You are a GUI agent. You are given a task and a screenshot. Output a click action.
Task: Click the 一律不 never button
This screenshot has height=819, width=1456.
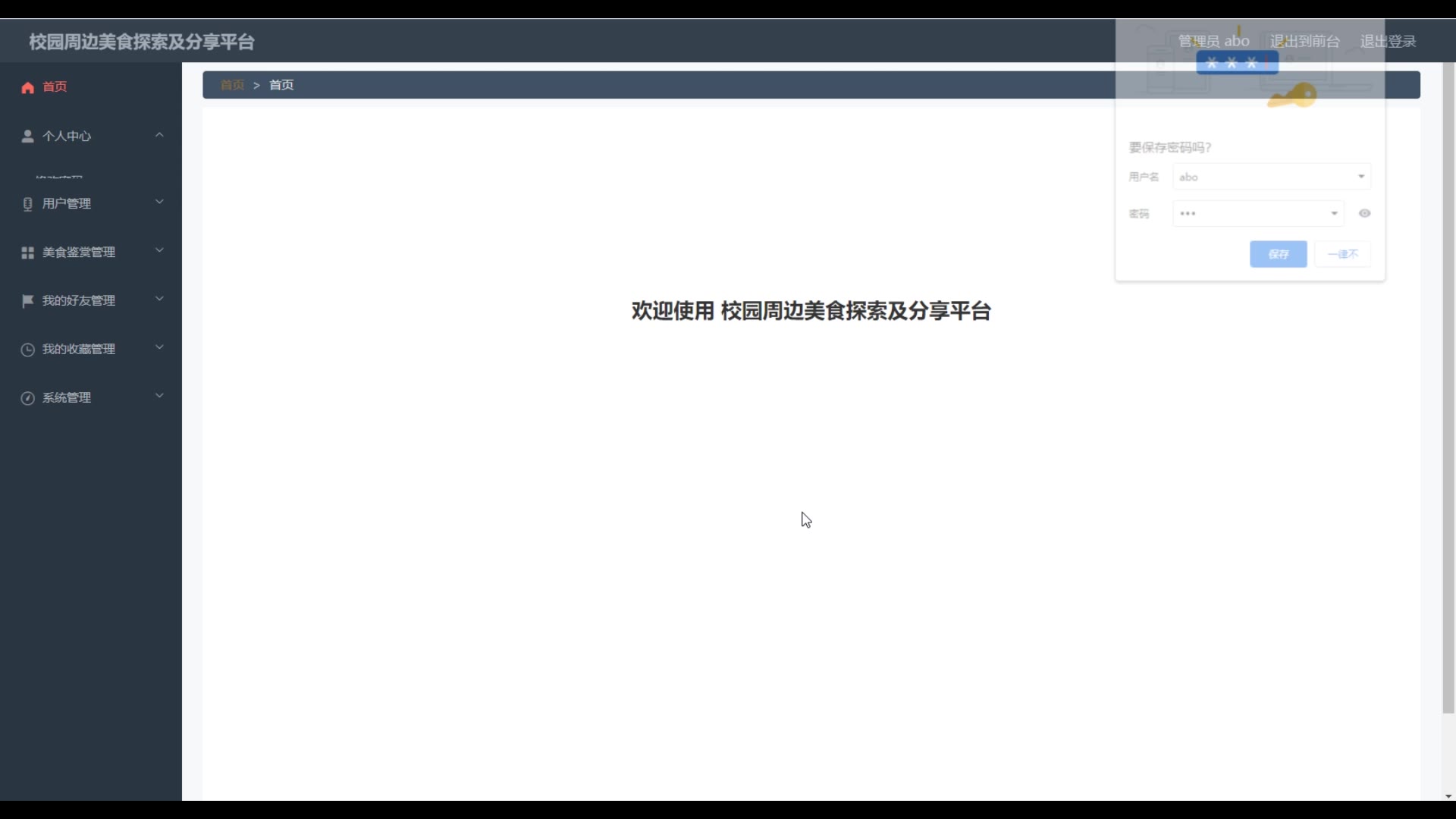coord(1342,254)
